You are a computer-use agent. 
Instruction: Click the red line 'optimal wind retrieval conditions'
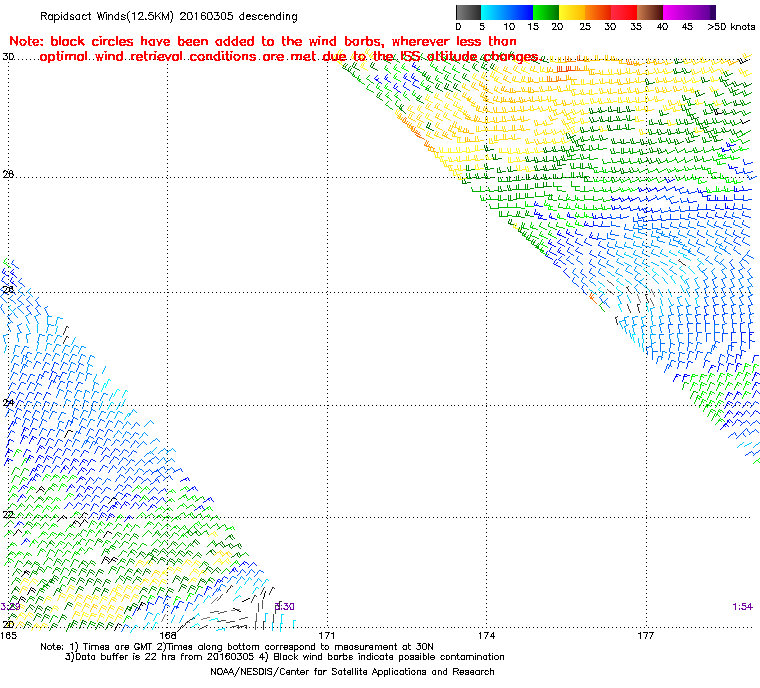289,57
